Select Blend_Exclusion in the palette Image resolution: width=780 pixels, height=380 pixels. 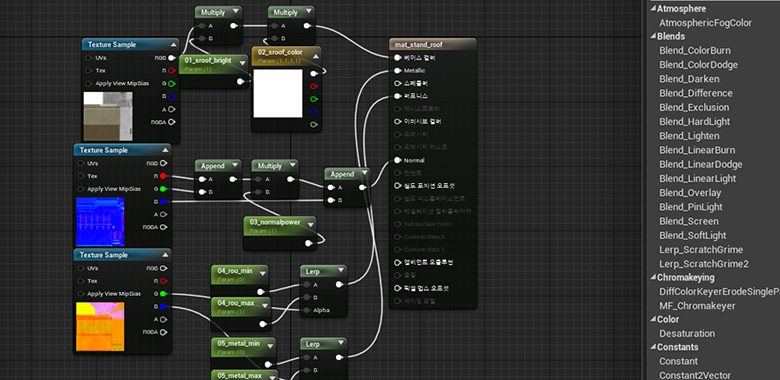[694, 107]
